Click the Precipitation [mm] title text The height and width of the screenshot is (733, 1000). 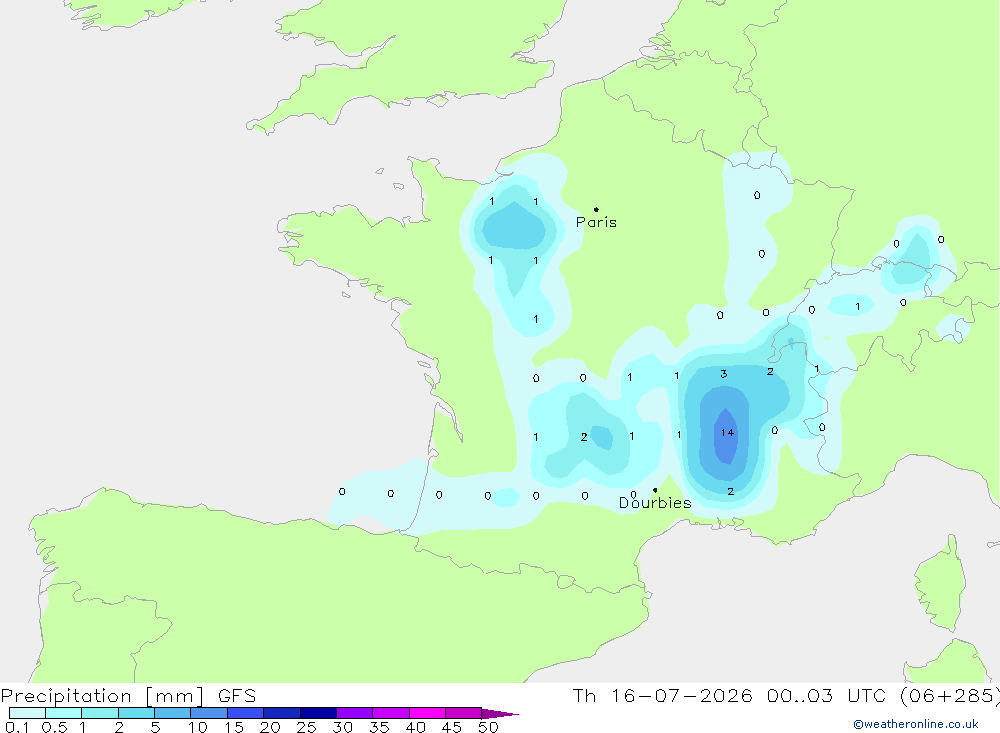[103, 696]
